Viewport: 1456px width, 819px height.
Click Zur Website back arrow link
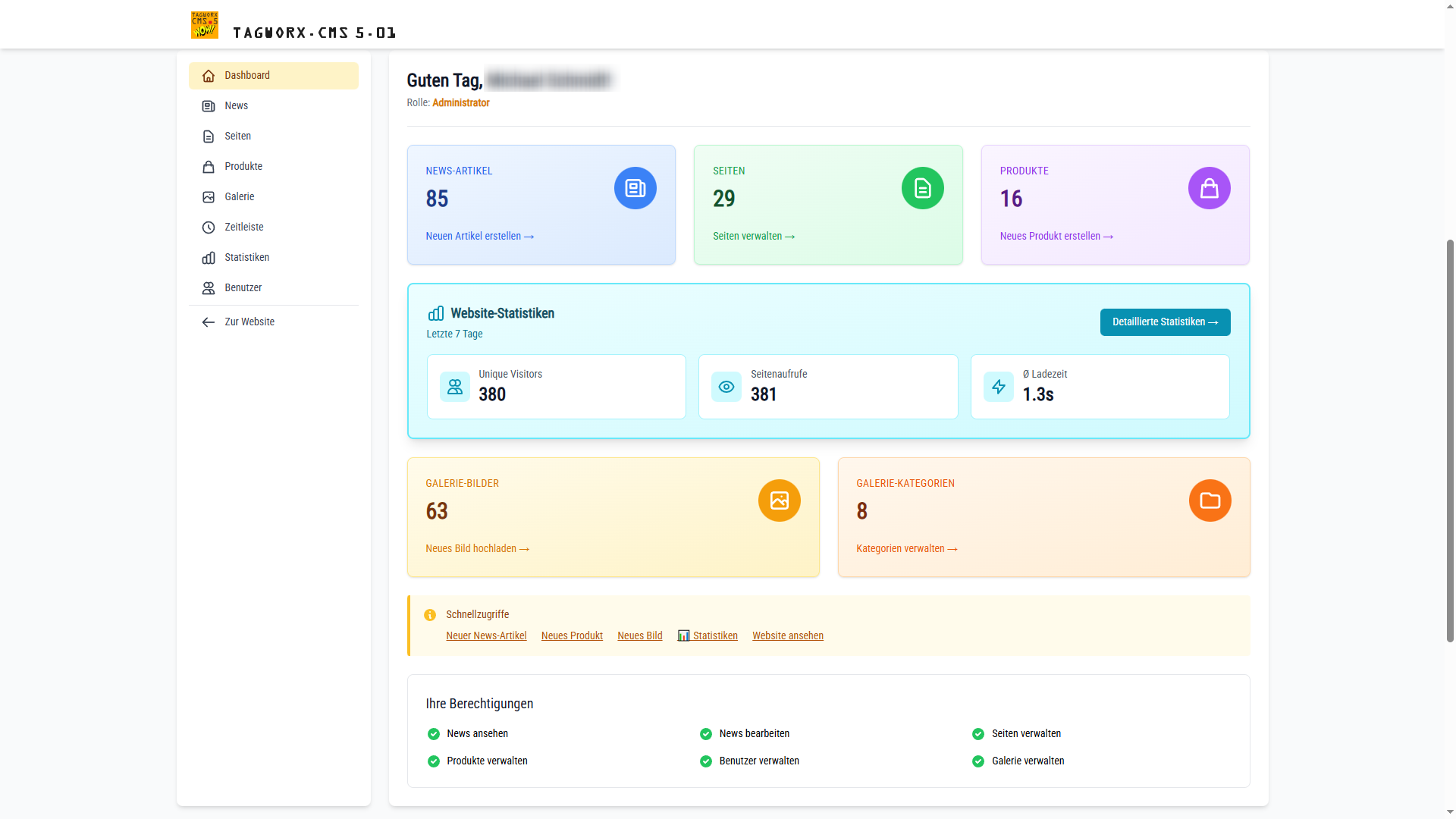click(249, 322)
